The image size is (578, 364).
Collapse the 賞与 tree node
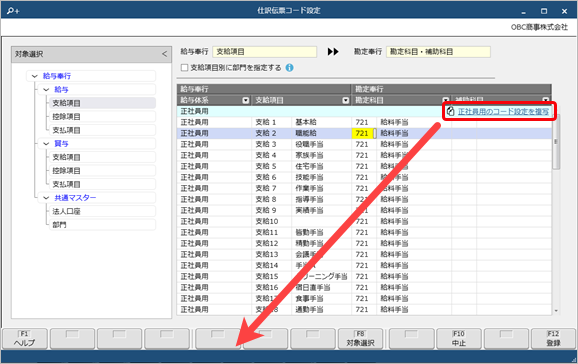click(x=46, y=144)
